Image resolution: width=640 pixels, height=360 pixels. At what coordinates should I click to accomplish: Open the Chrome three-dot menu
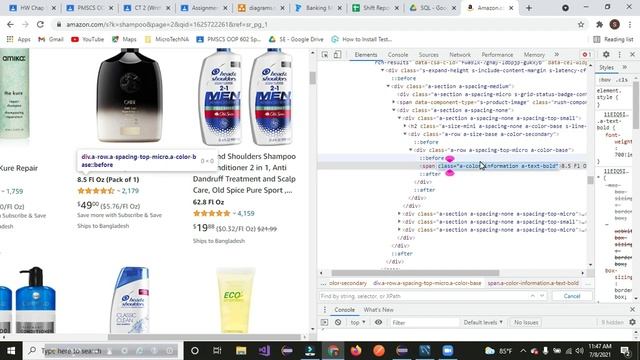pyautogui.click(x=630, y=24)
